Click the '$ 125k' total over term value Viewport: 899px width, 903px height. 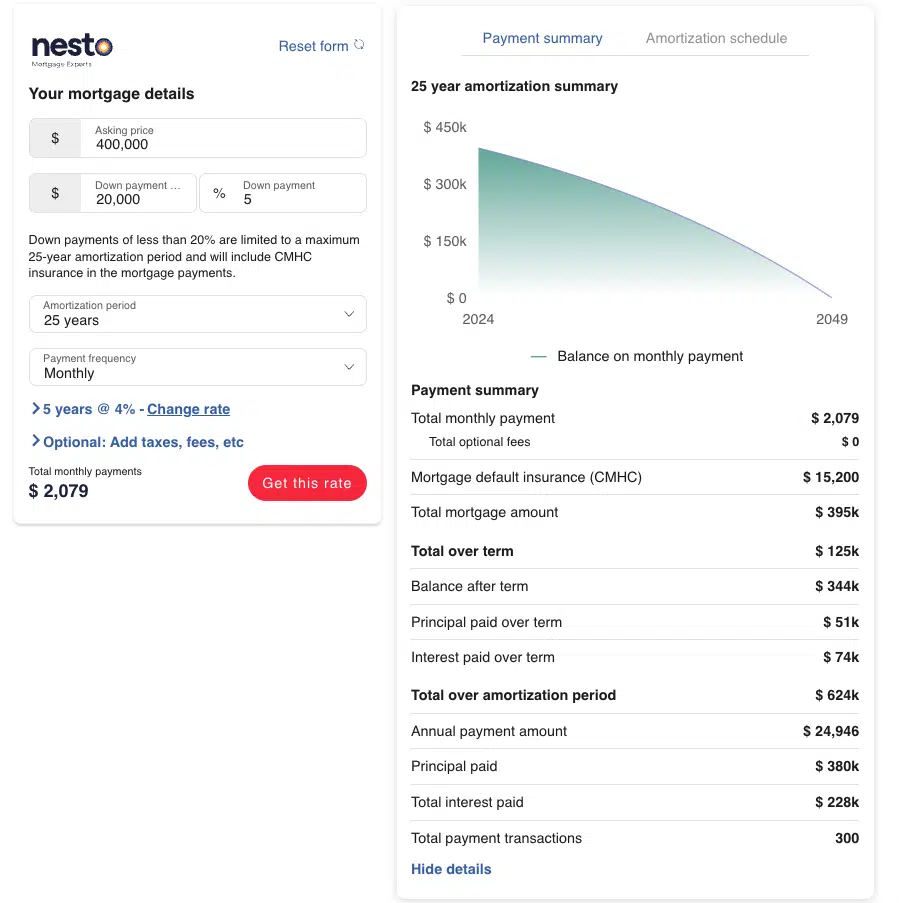pyautogui.click(x=837, y=551)
